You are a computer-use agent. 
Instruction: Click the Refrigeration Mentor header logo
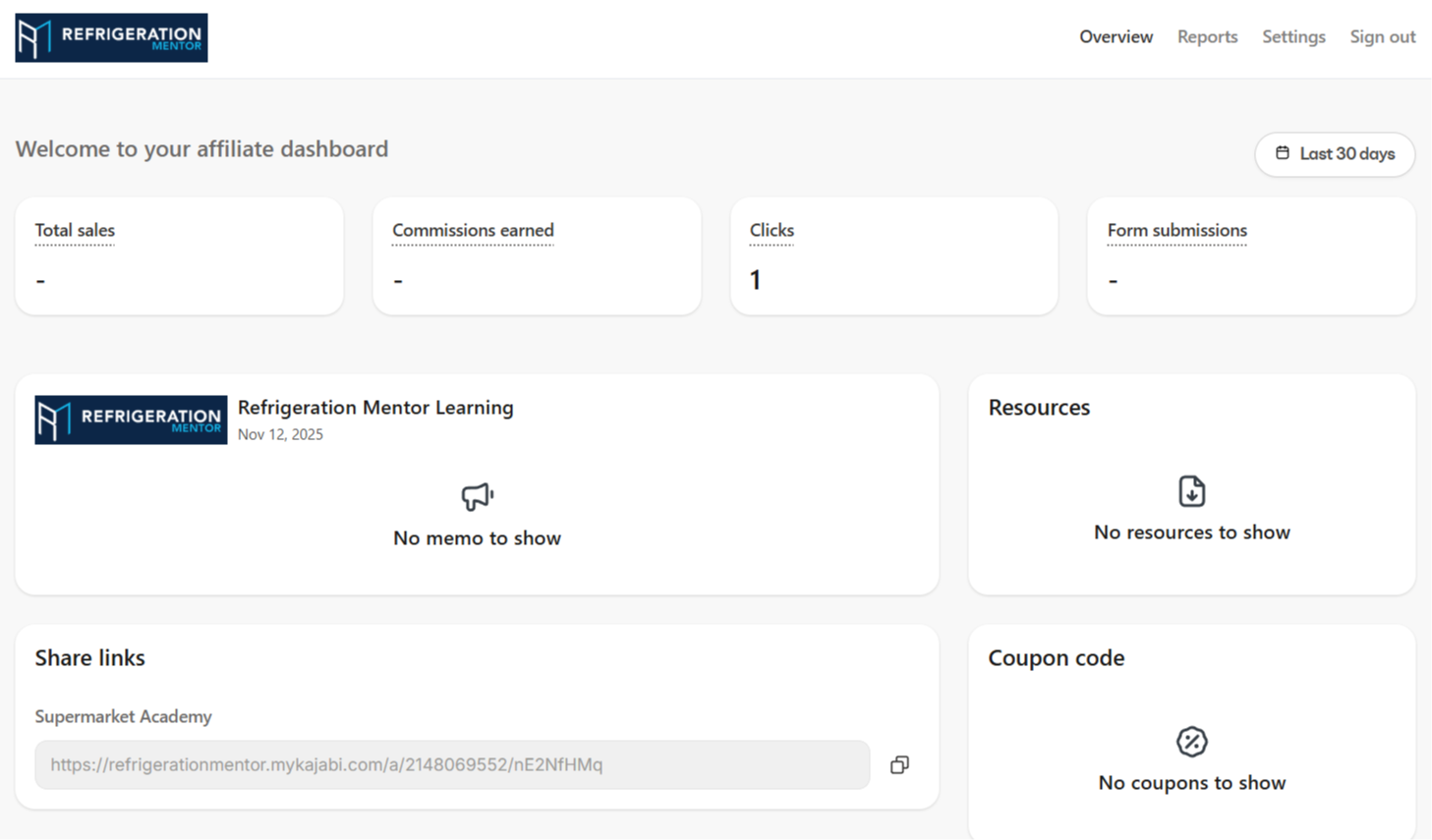111,37
